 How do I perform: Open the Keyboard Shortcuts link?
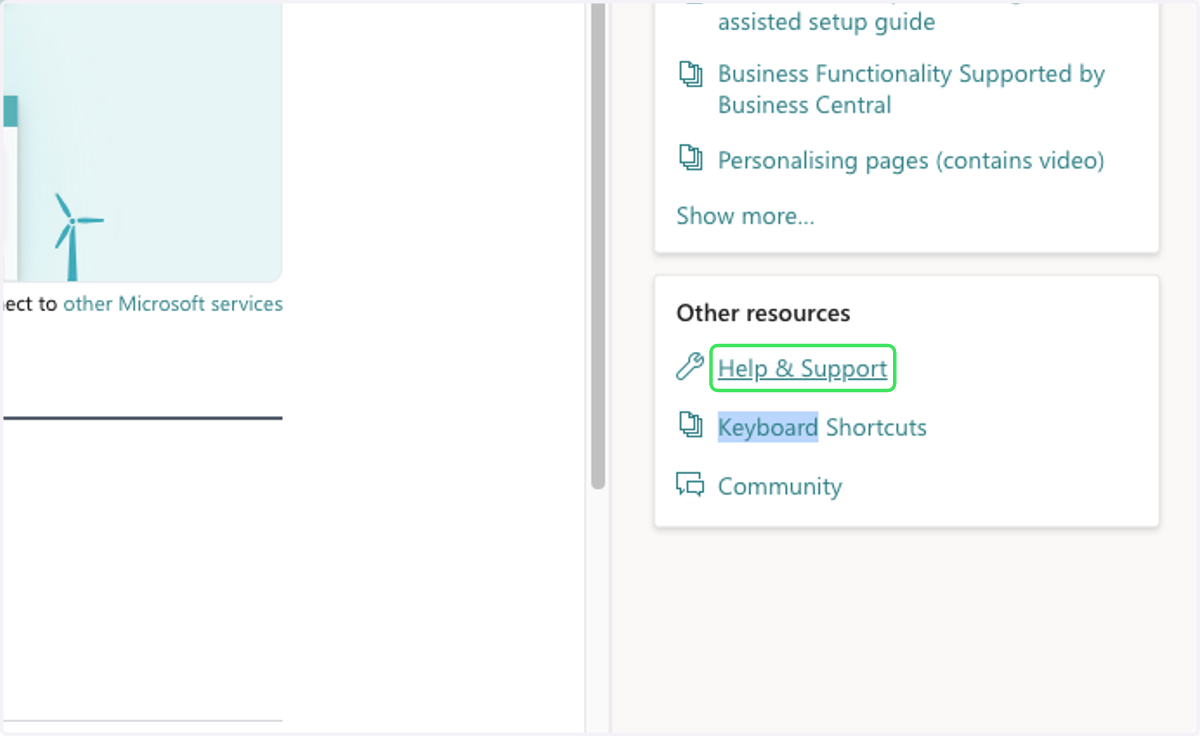tap(822, 427)
